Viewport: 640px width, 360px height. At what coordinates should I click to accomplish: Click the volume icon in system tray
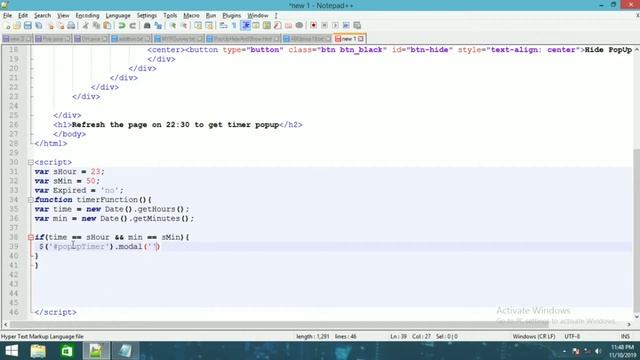(598, 351)
